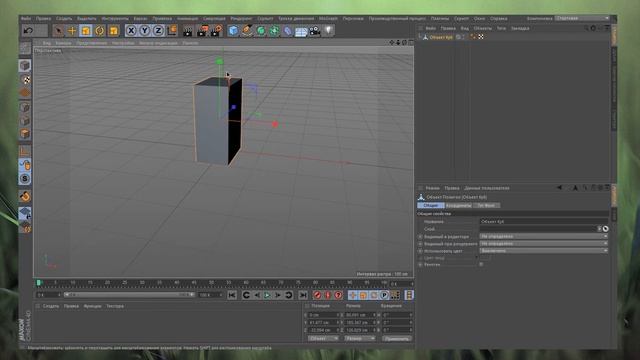Switch the coordinate system icon
This screenshot has width=640, height=360.
[x=172, y=31]
